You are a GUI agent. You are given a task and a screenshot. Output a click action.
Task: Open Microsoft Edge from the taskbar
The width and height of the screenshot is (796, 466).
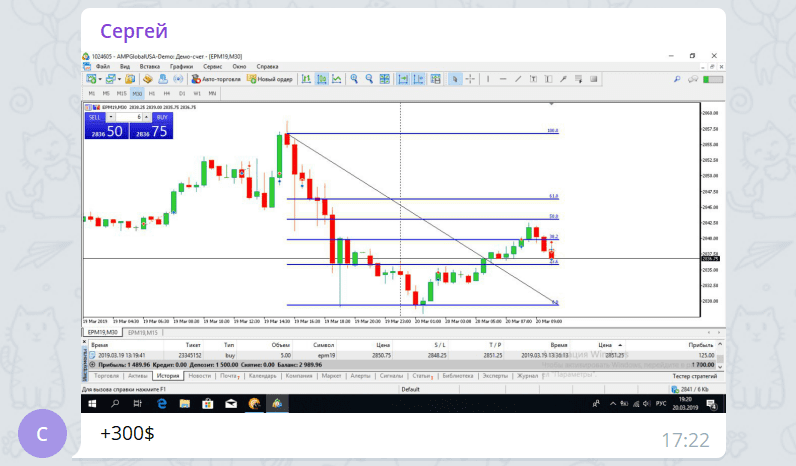(x=160, y=404)
